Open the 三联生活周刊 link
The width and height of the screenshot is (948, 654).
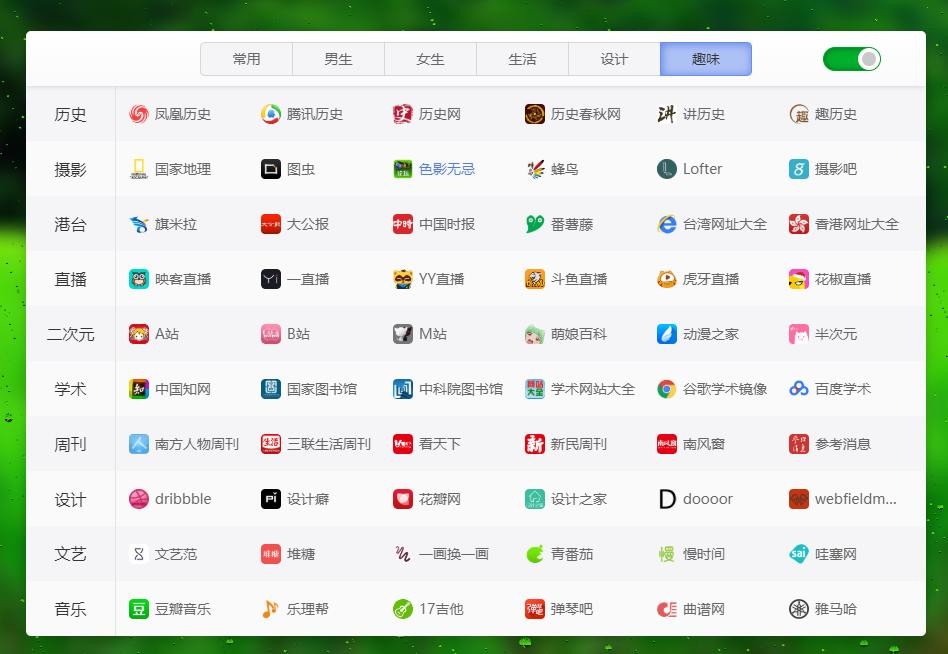coord(328,444)
